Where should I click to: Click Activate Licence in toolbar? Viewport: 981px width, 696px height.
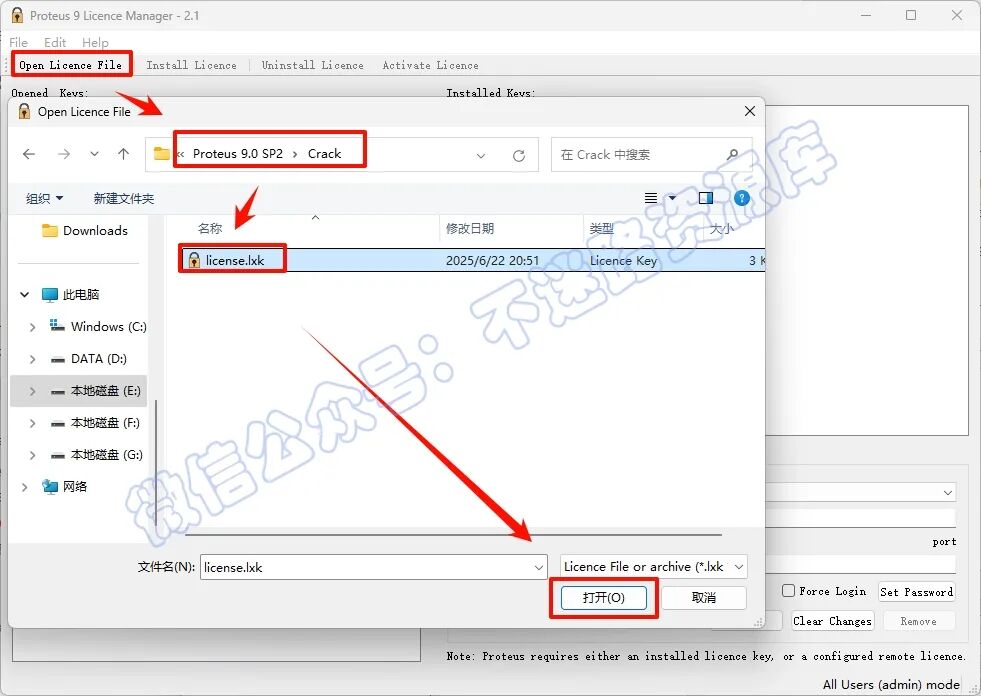[x=430, y=65]
